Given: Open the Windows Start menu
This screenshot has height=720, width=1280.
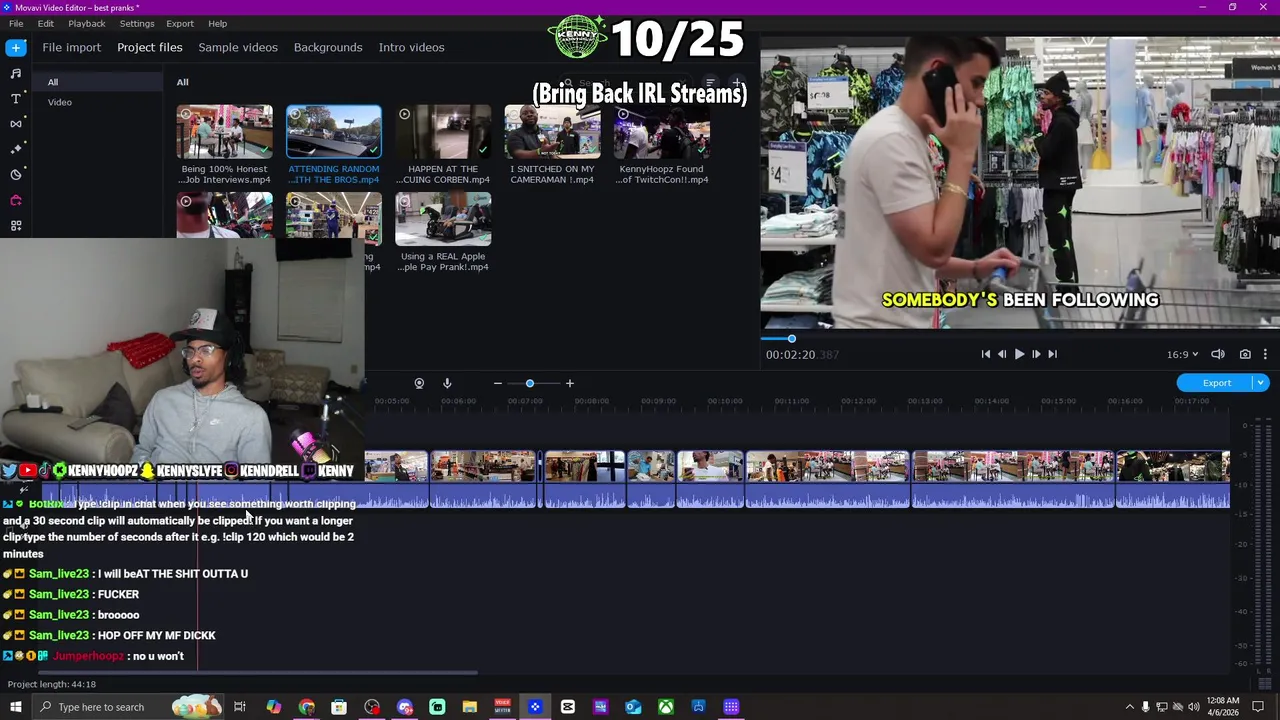Looking at the screenshot, I should [16, 707].
